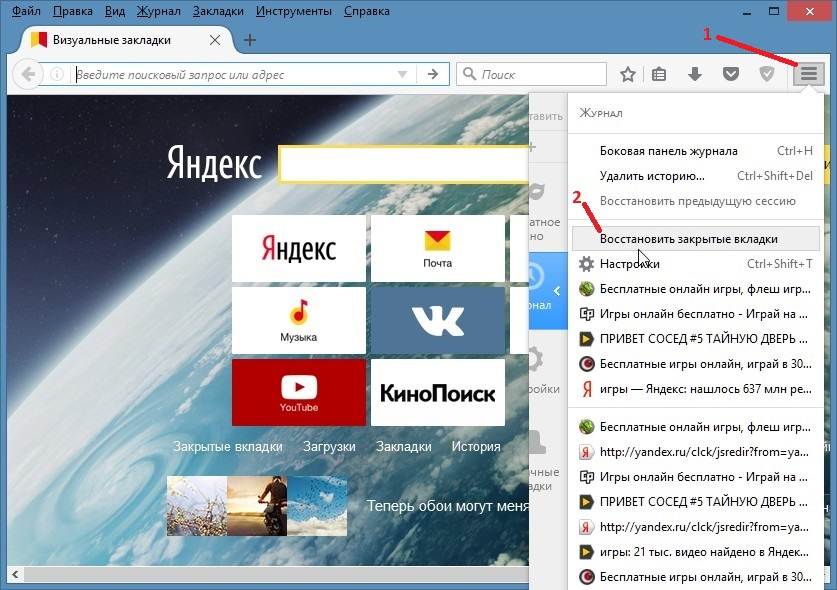Collapse side panel with the chevron arrow
The width and height of the screenshot is (837, 590).
point(557,291)
